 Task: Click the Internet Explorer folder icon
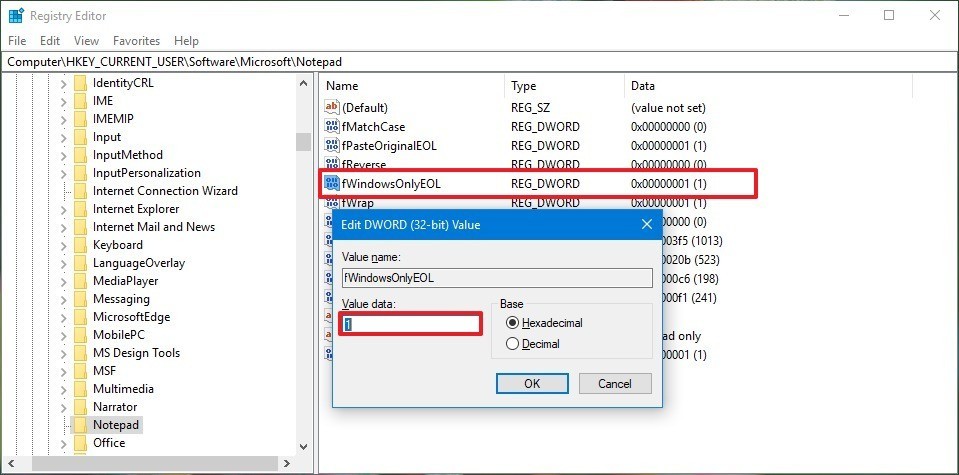80,209
